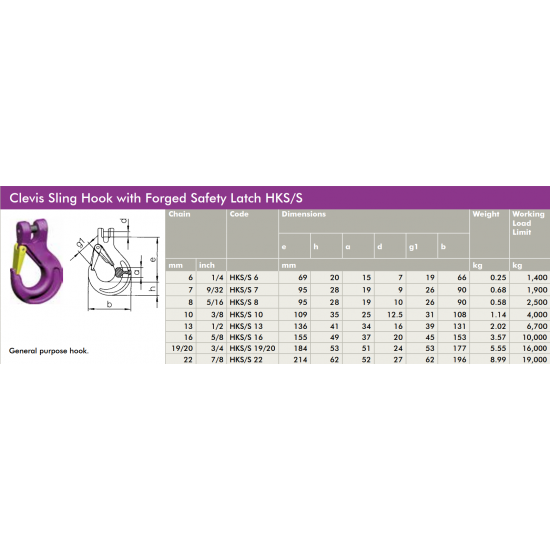Select the HKS/S 10 code cell
This screenshot has width=550, height=550.
pos(253,315)
